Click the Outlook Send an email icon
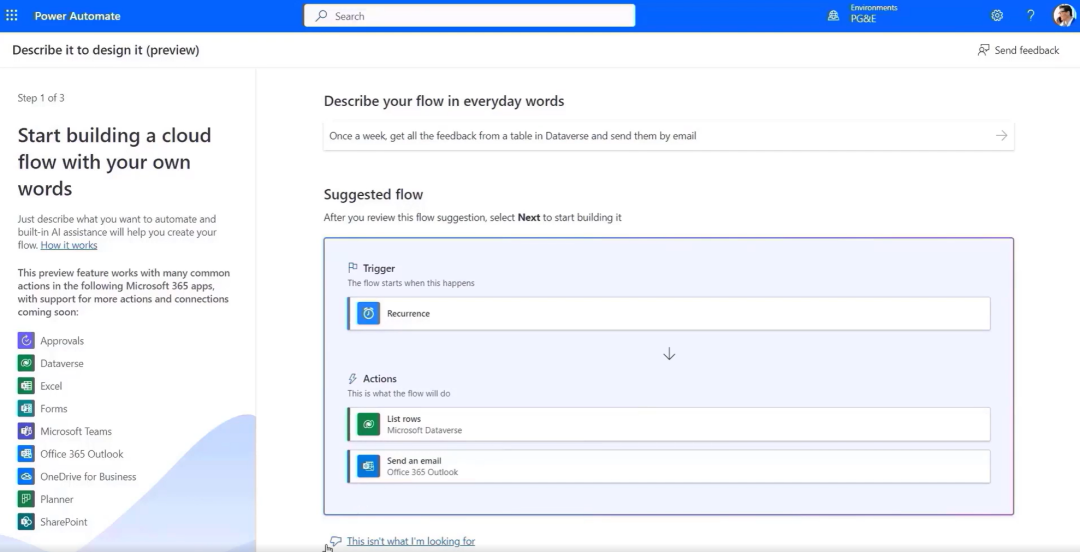 pos(369,466)
